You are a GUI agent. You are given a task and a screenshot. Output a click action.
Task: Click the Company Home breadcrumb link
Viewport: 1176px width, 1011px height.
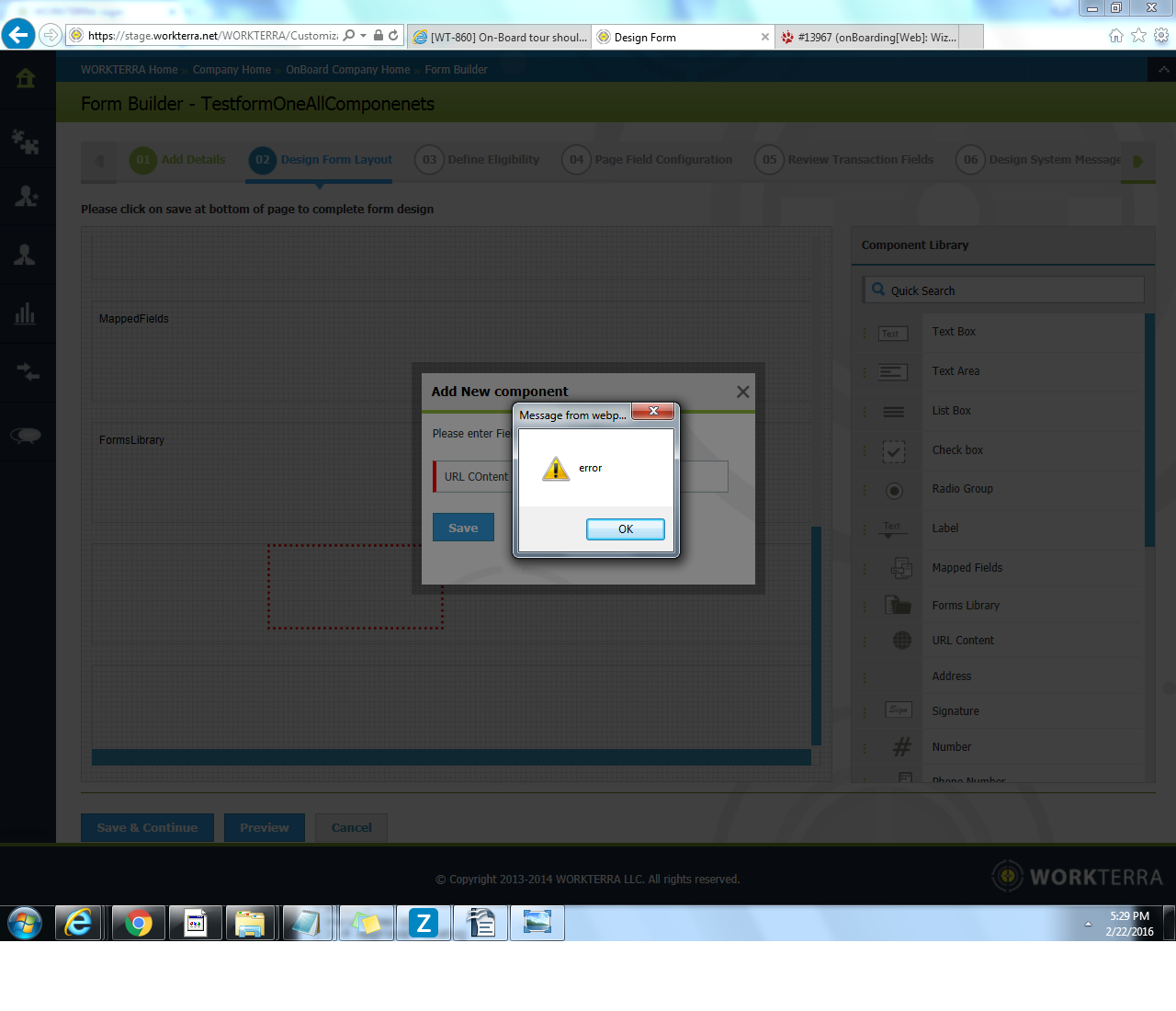point(232,70)
